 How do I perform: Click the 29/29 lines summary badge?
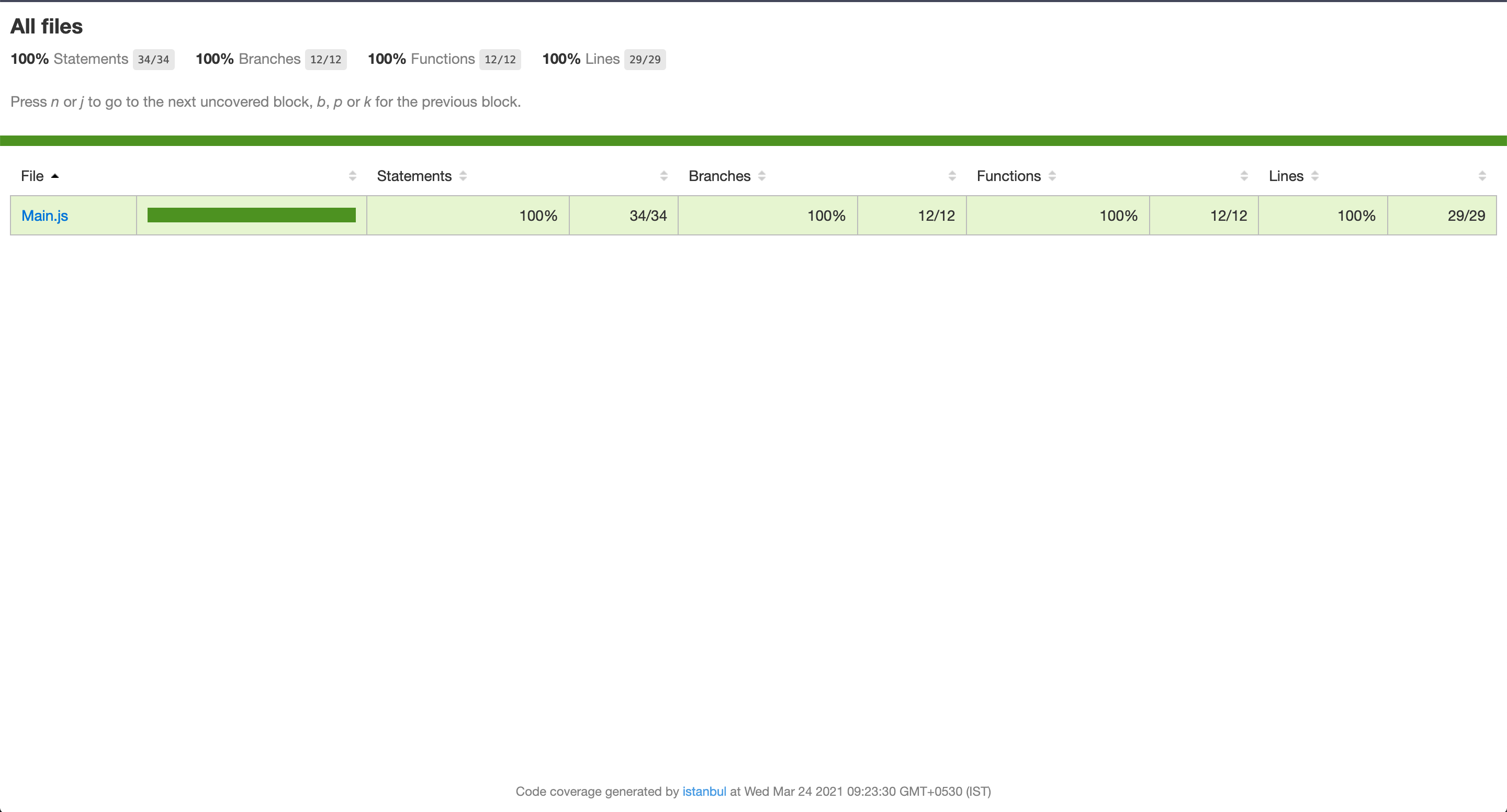pyautogui.click(x=645, y=60)
